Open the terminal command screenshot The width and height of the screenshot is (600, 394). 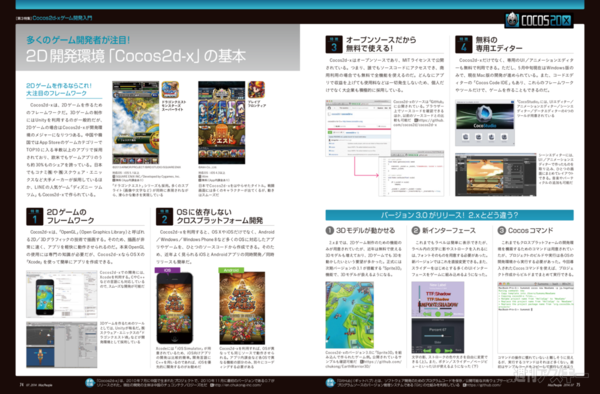(535, 317)
